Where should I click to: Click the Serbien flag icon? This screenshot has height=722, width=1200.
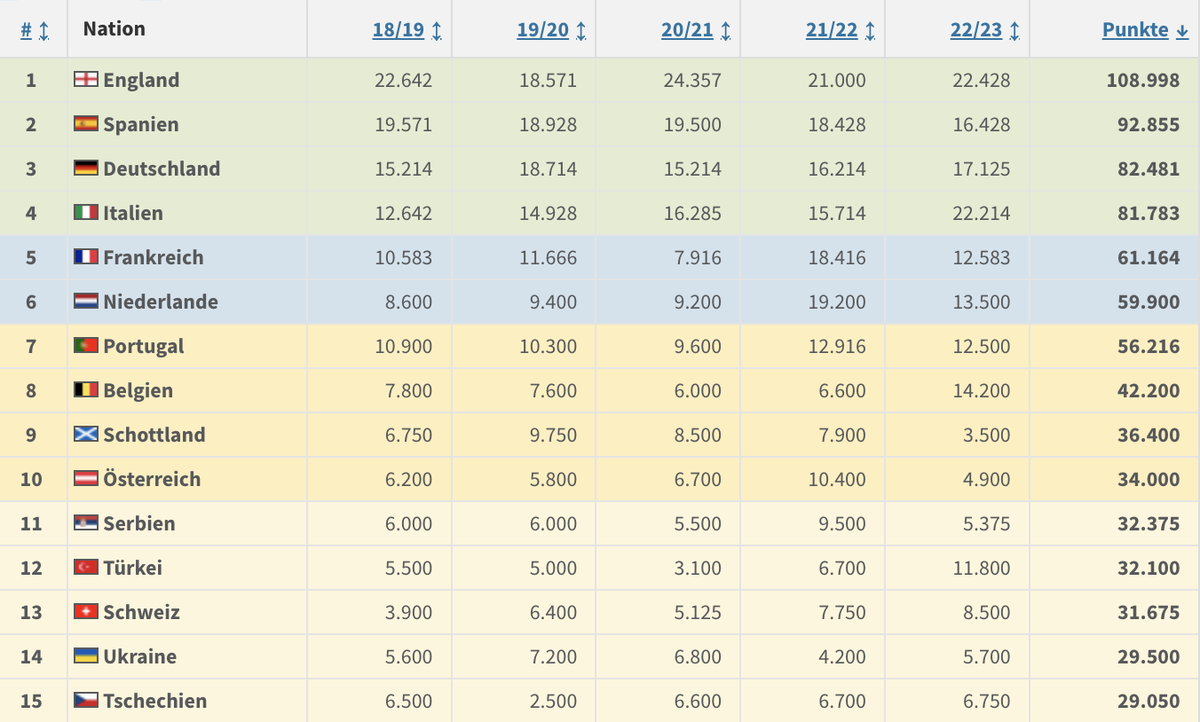click(x=86, y=523)
